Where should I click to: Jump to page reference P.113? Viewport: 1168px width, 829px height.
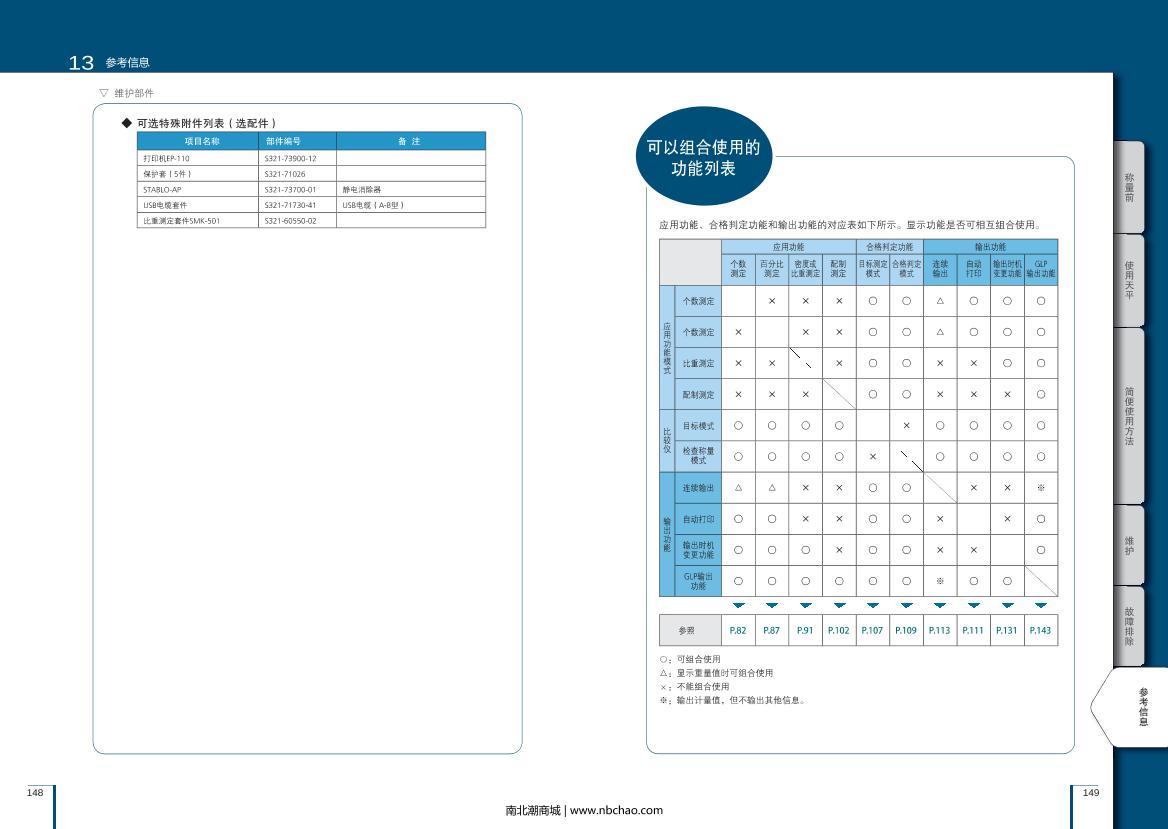click(940, 630)
